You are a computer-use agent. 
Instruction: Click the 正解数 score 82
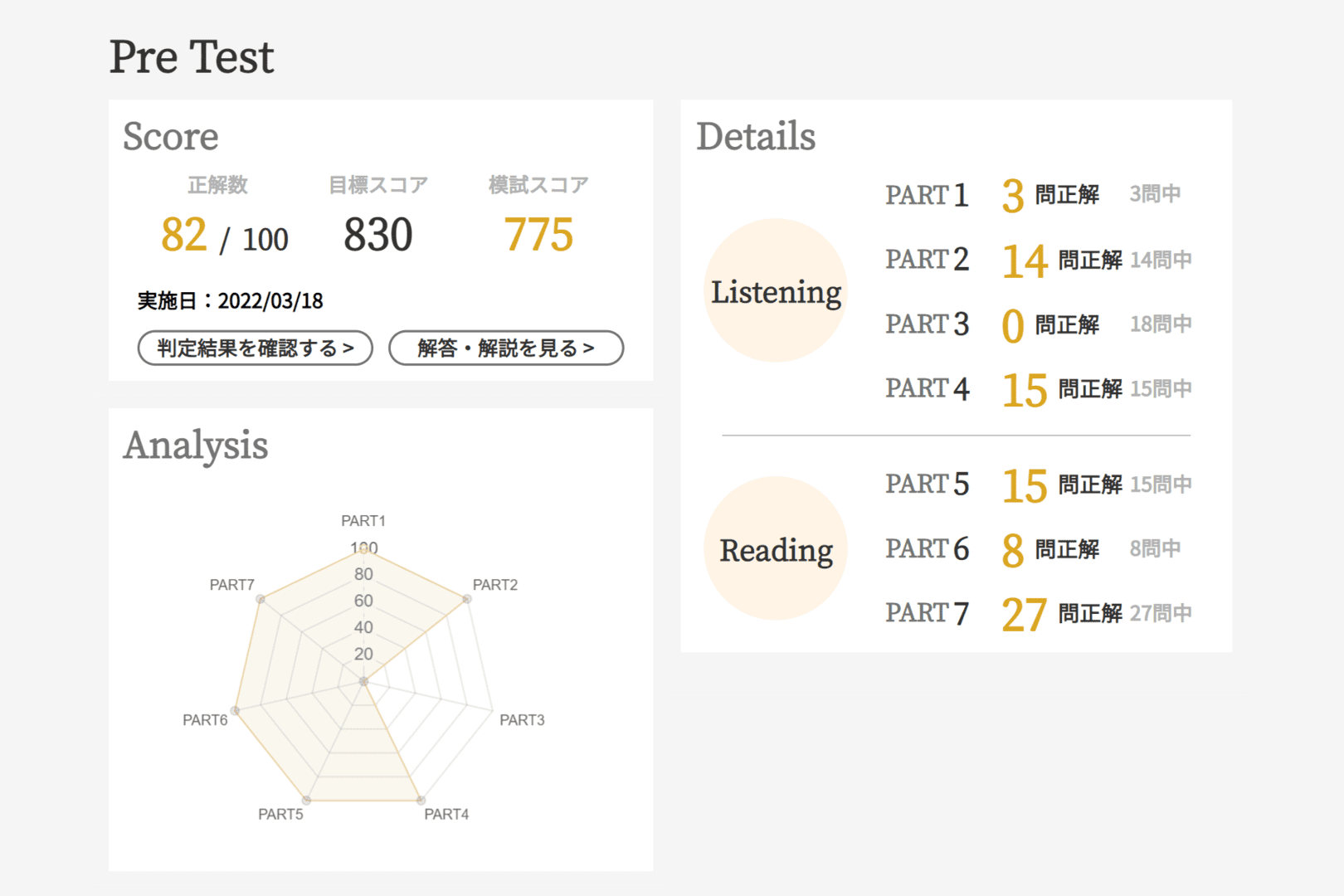click(x=183, y=235)
